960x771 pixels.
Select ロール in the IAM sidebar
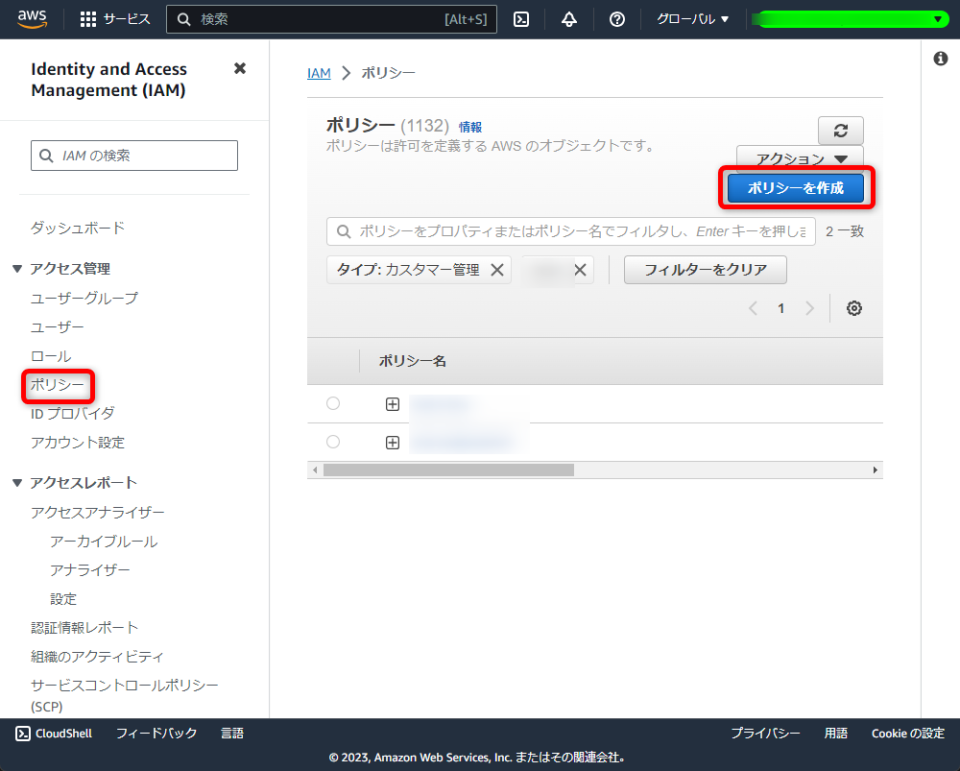pos(50,355)
